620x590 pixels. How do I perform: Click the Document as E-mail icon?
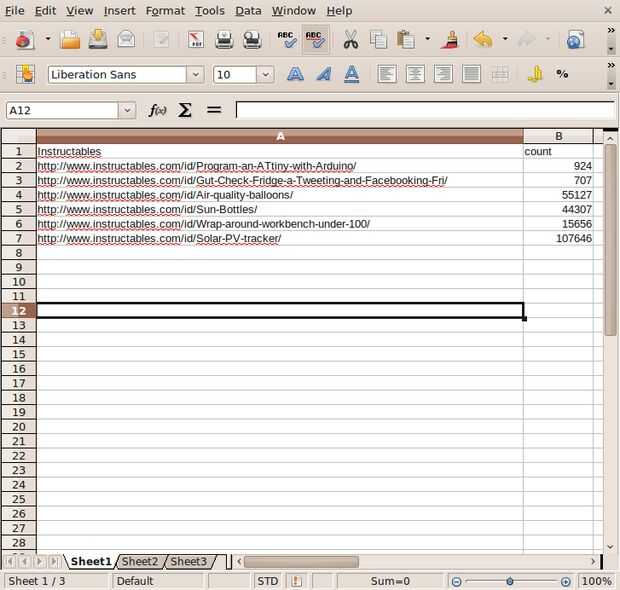pyautogui.click(x=126, y=40)
